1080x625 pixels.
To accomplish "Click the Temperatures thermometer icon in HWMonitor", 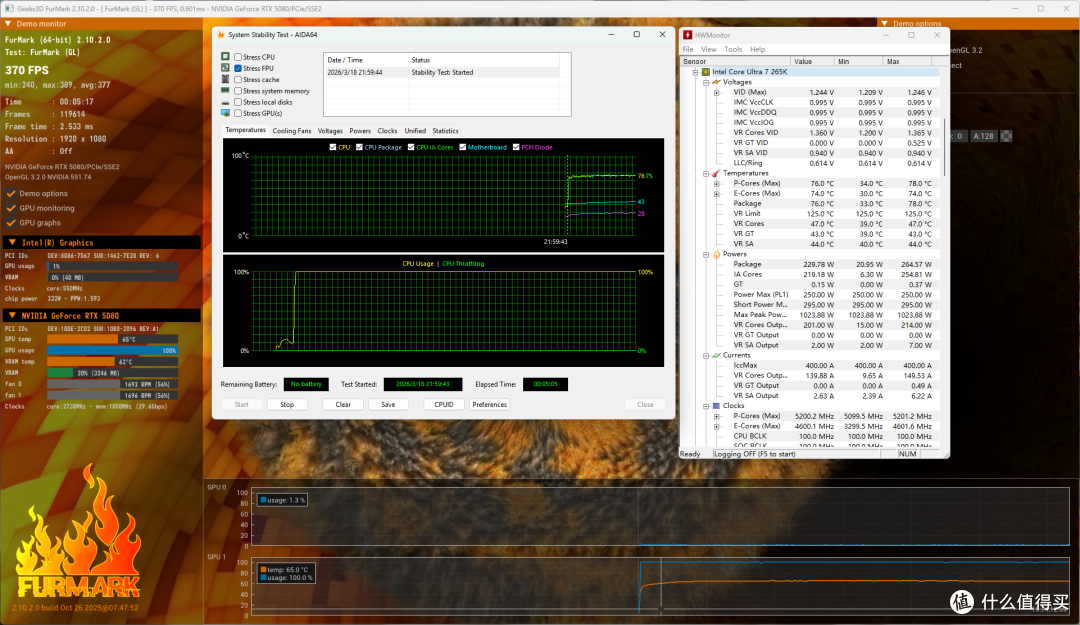I will [x=716, y=173].
